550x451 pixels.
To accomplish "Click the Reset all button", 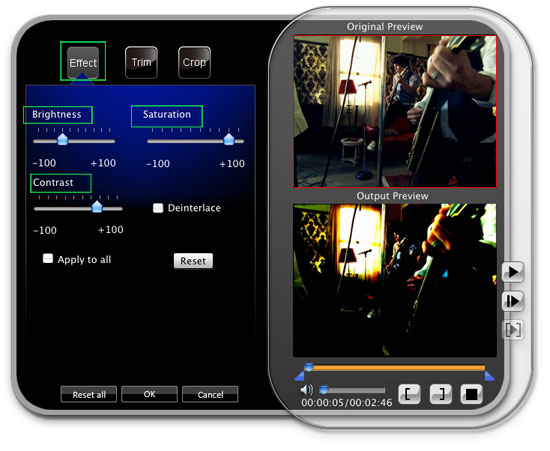I will [89, 395].
